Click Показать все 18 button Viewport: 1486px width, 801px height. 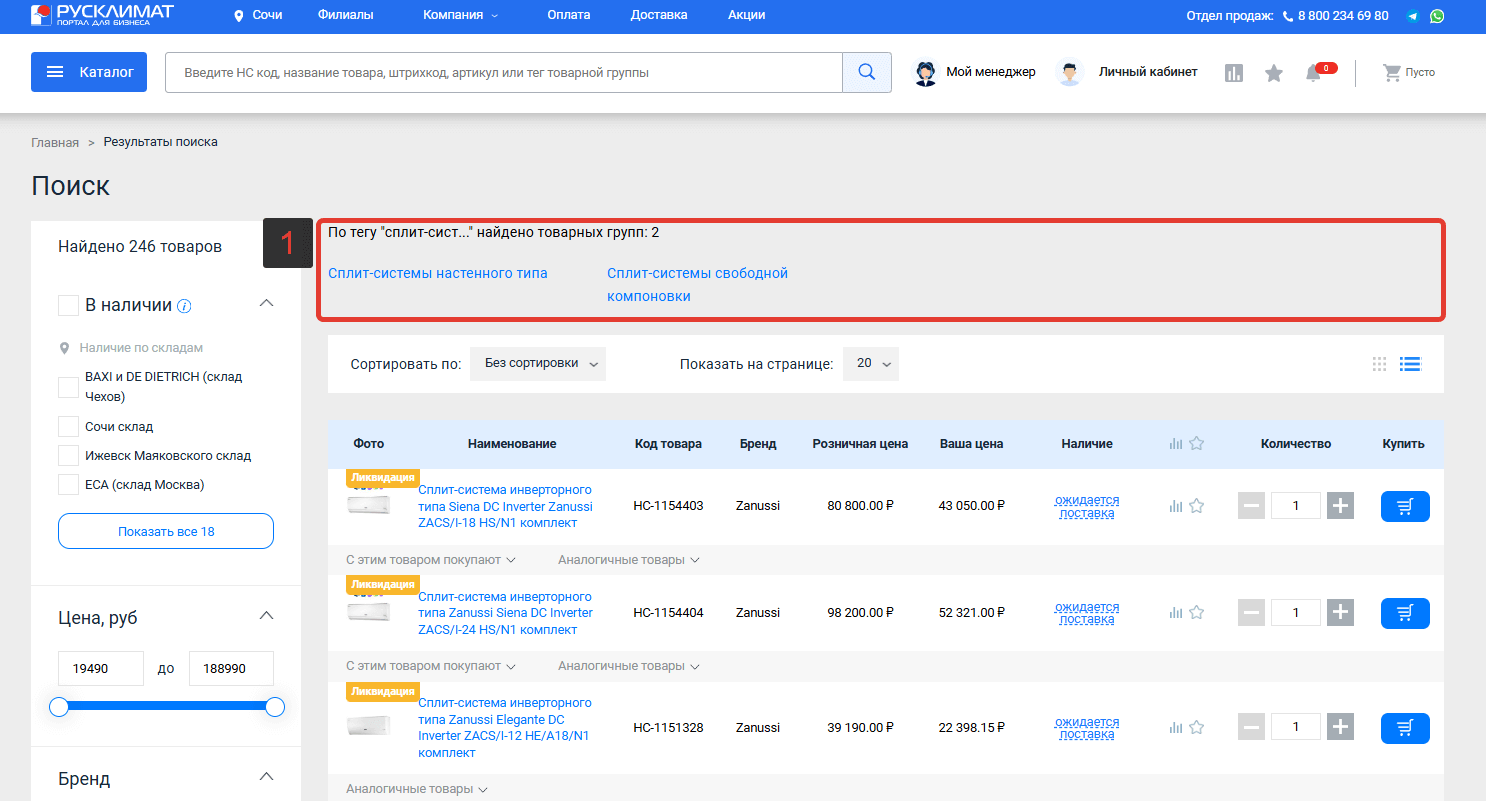pos(166,531)
